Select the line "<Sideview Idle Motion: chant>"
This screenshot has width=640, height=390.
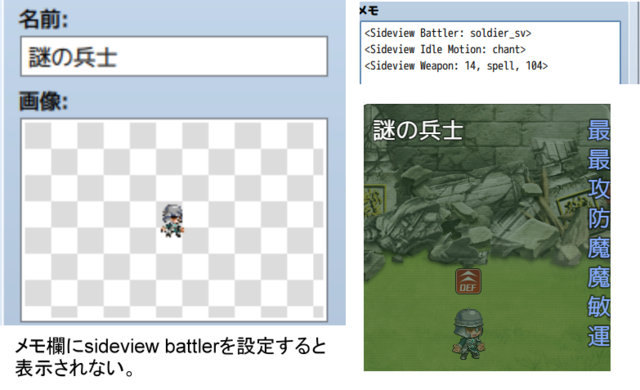pos(445,49)
